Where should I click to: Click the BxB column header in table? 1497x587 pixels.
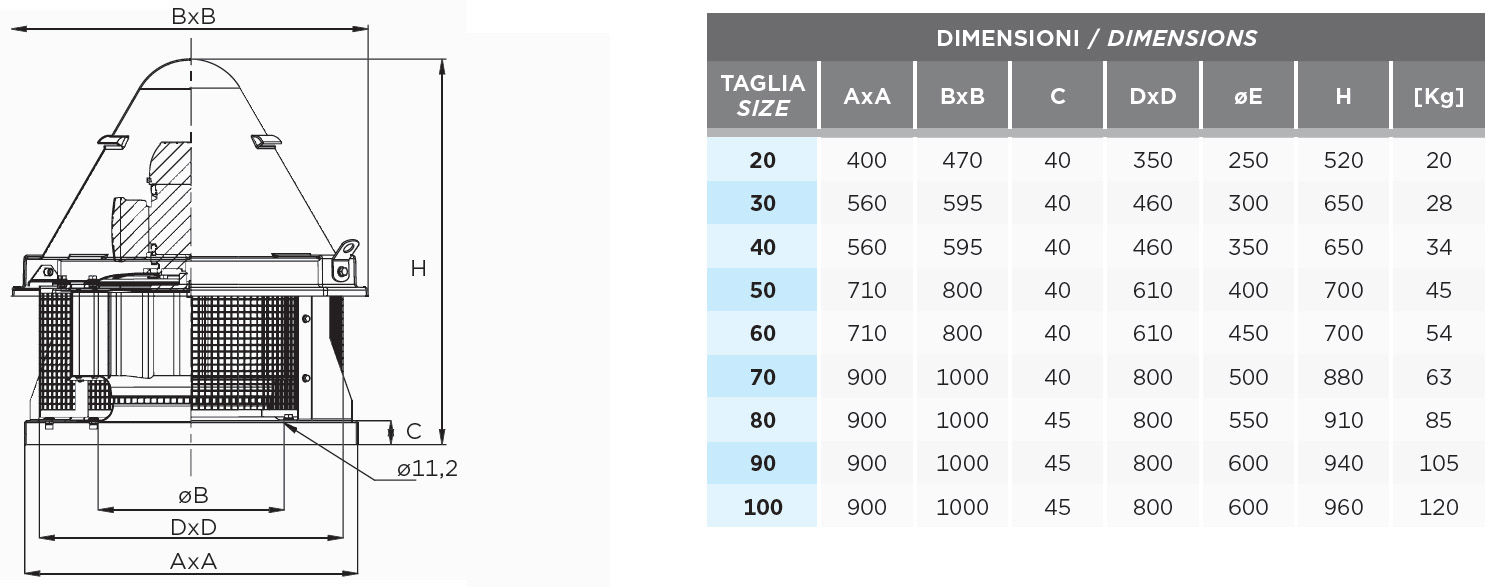pos(962,96)
